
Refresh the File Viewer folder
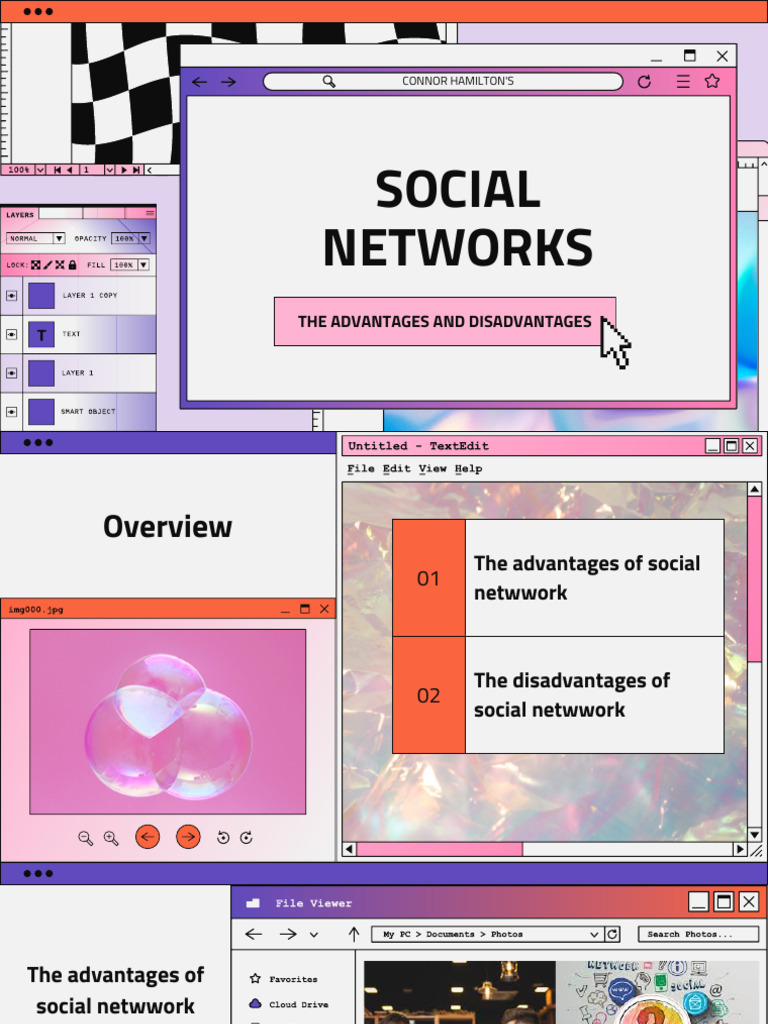[612, 934]
